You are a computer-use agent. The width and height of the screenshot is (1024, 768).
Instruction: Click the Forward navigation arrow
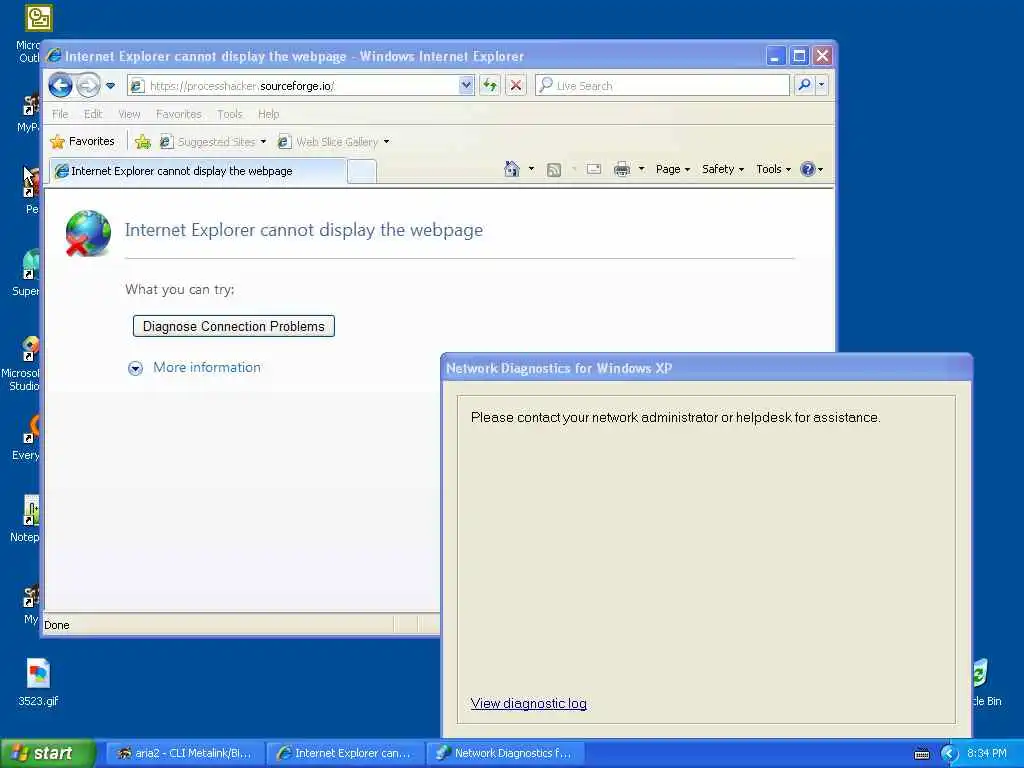click(x=88, y=86)
